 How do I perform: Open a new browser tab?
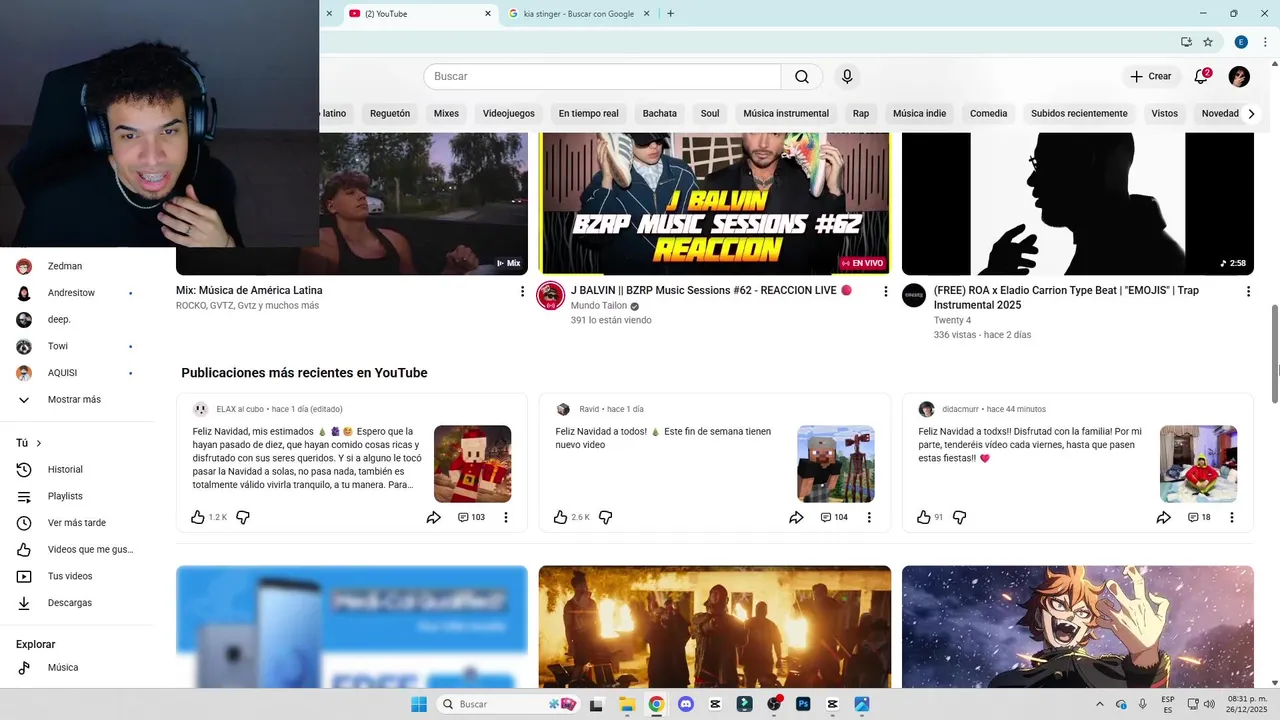(x=670, y=14)
